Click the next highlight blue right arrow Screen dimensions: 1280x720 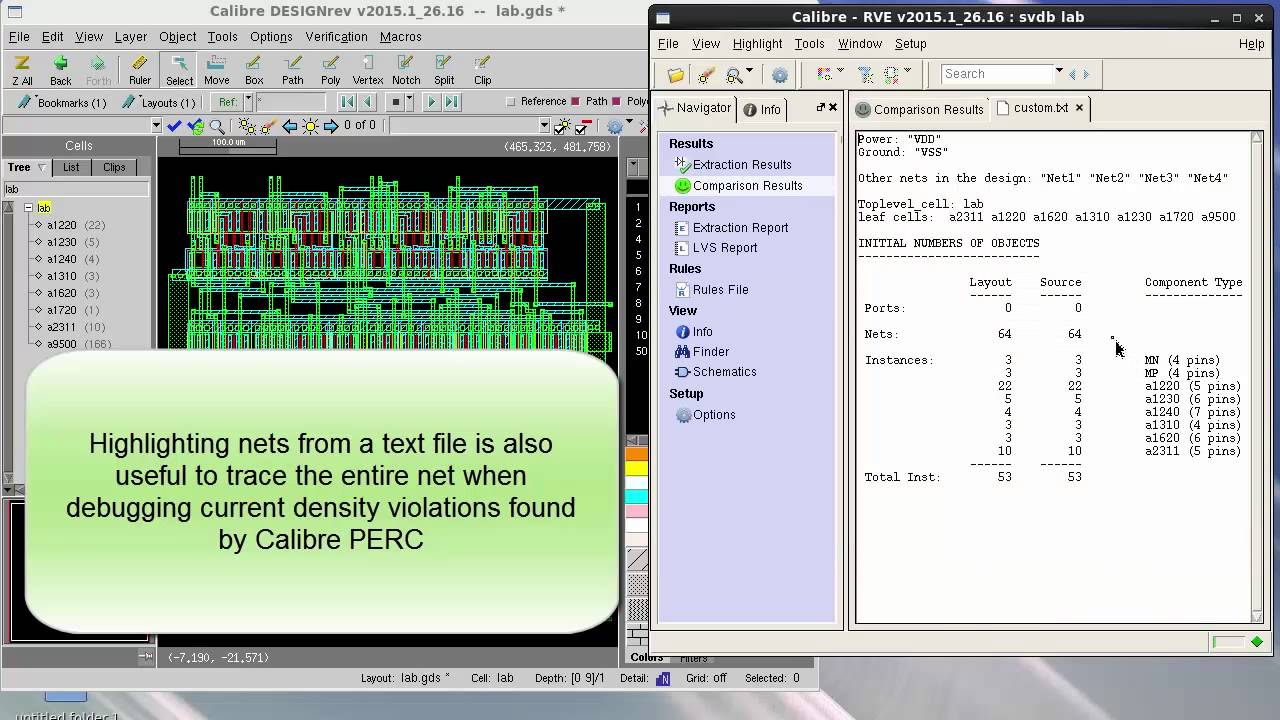tap(331, 126)
